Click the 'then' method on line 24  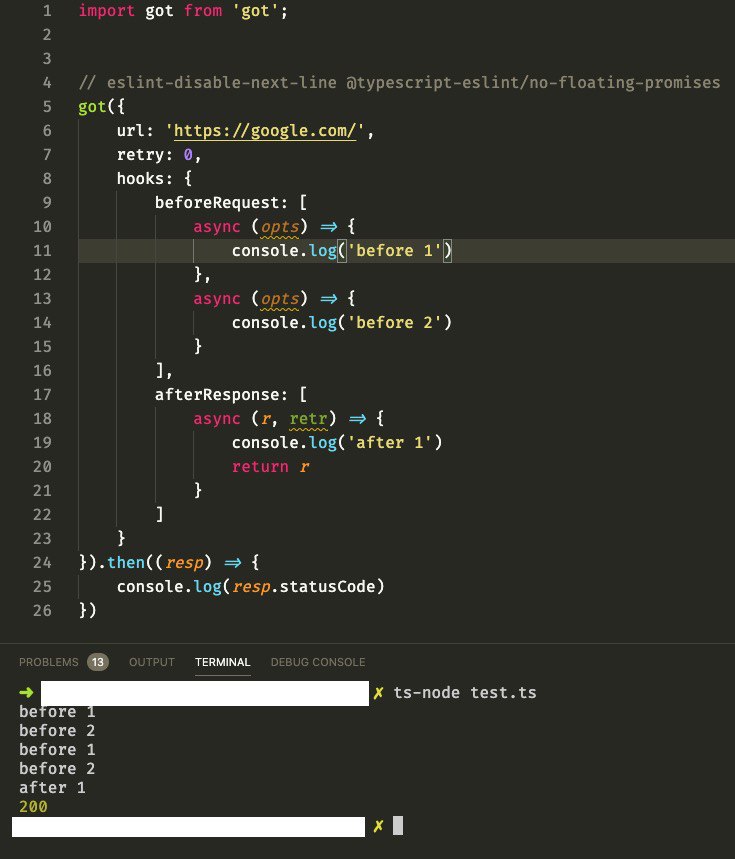[126, 563]
